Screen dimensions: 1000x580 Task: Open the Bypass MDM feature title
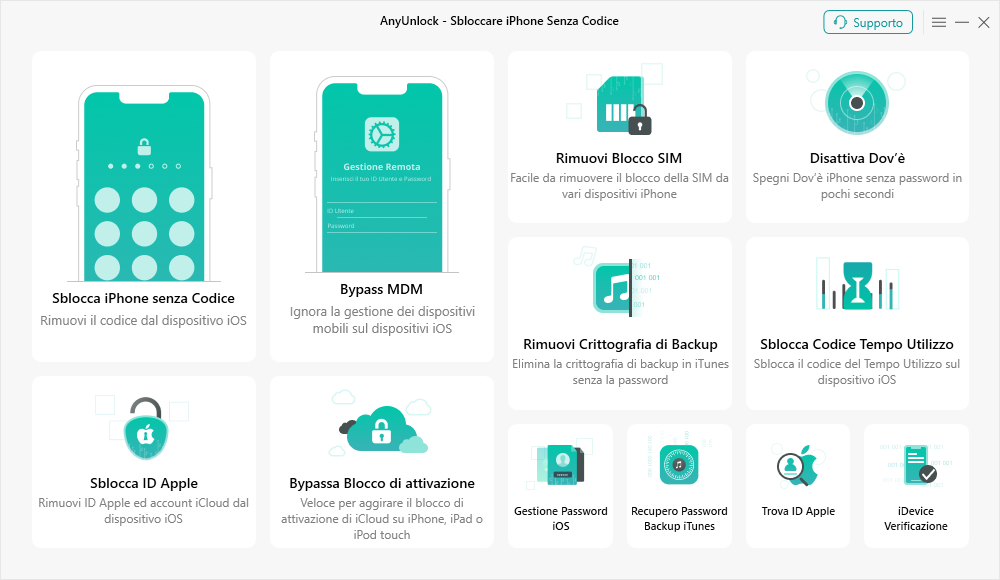381,289
